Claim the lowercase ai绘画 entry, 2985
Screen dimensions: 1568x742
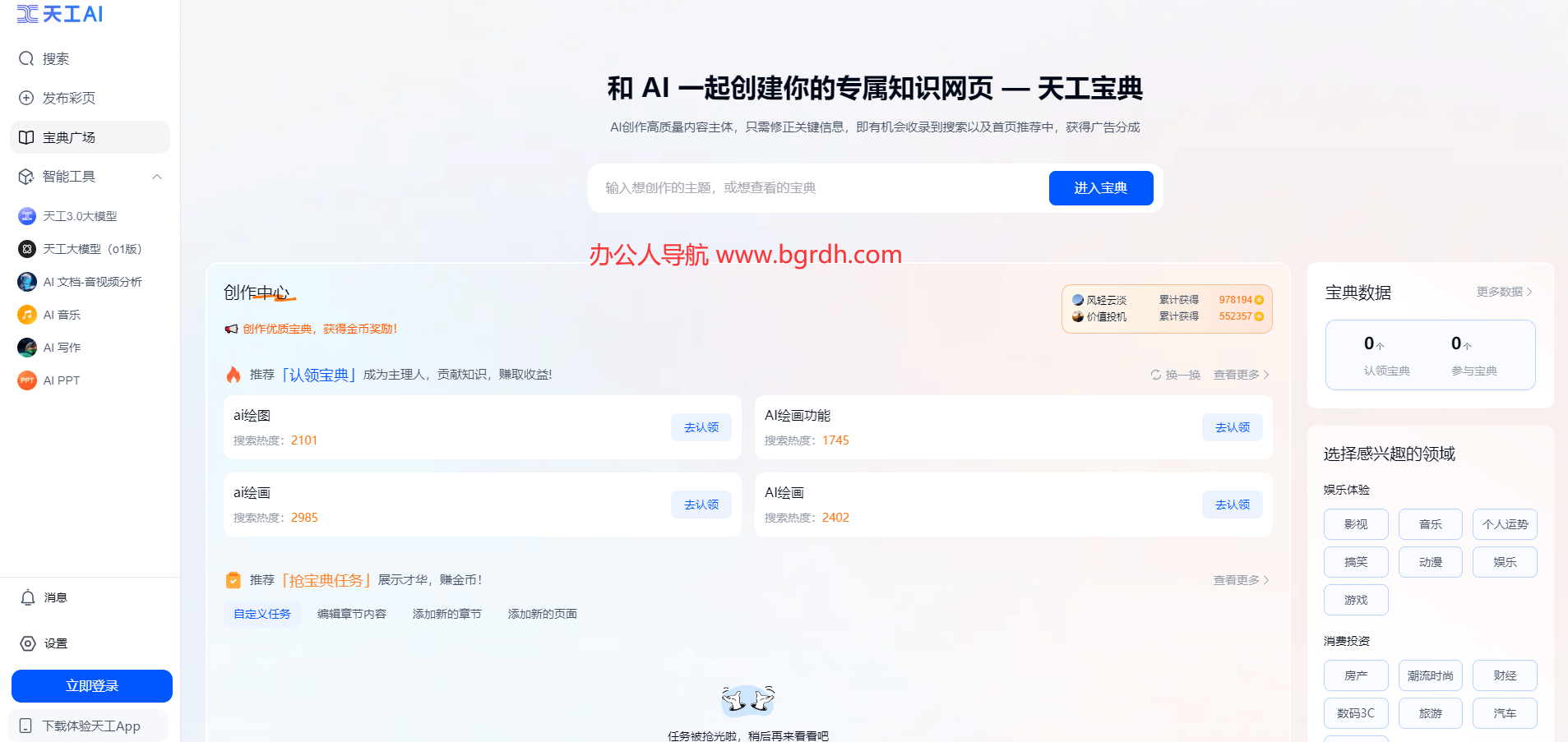pos(701,505)
